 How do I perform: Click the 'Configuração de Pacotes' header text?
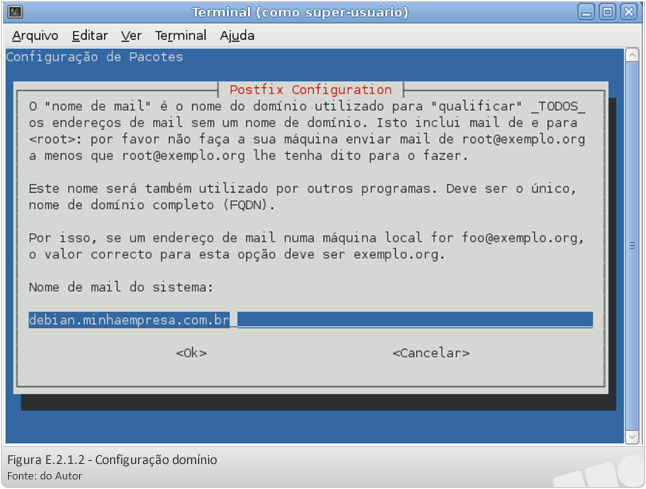(x=94, y=57)
